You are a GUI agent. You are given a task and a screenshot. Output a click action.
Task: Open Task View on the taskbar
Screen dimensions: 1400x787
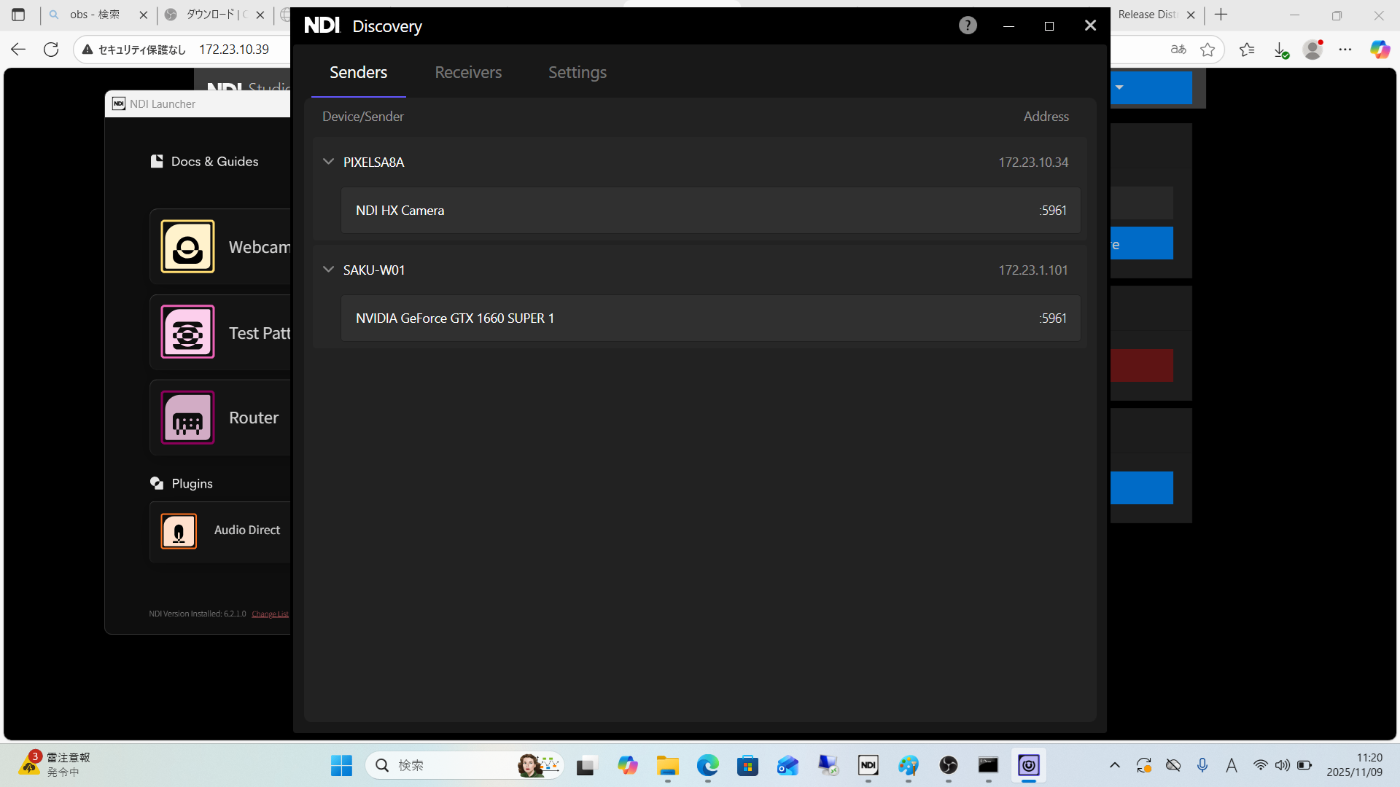tap(587, 766)
